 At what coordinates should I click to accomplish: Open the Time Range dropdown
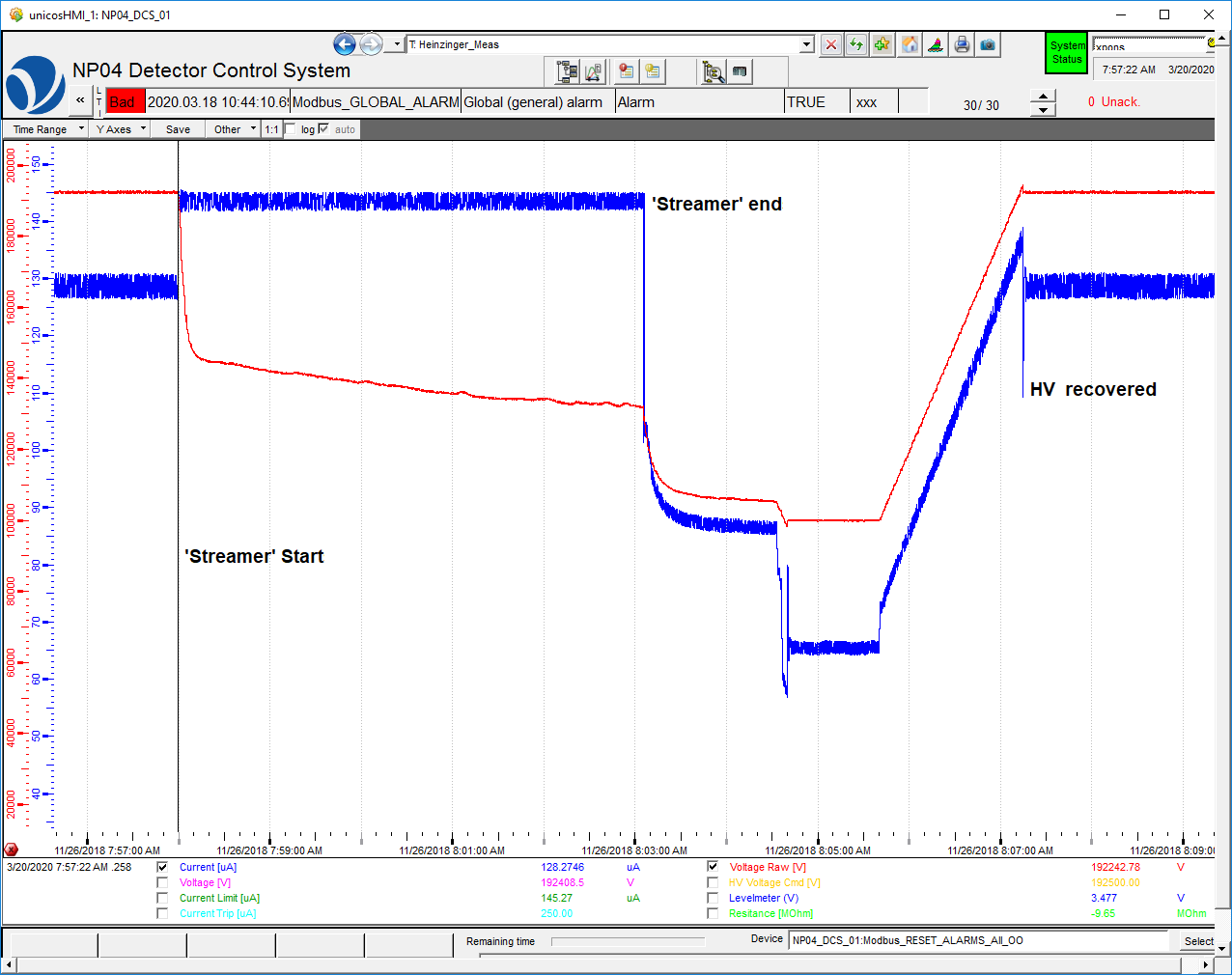[46, 129]
